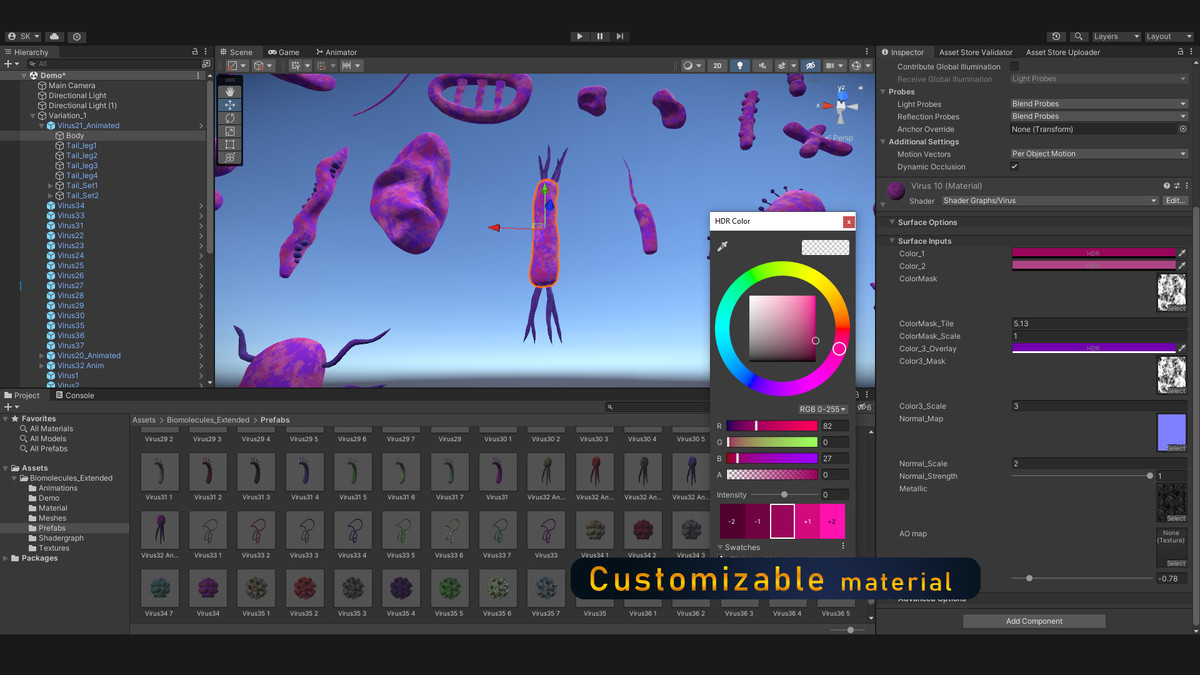The width and height of the screenshot is (1200, 675).
Task: Select the Move tool in Scene toolbar
Action: tap(230, 105)
